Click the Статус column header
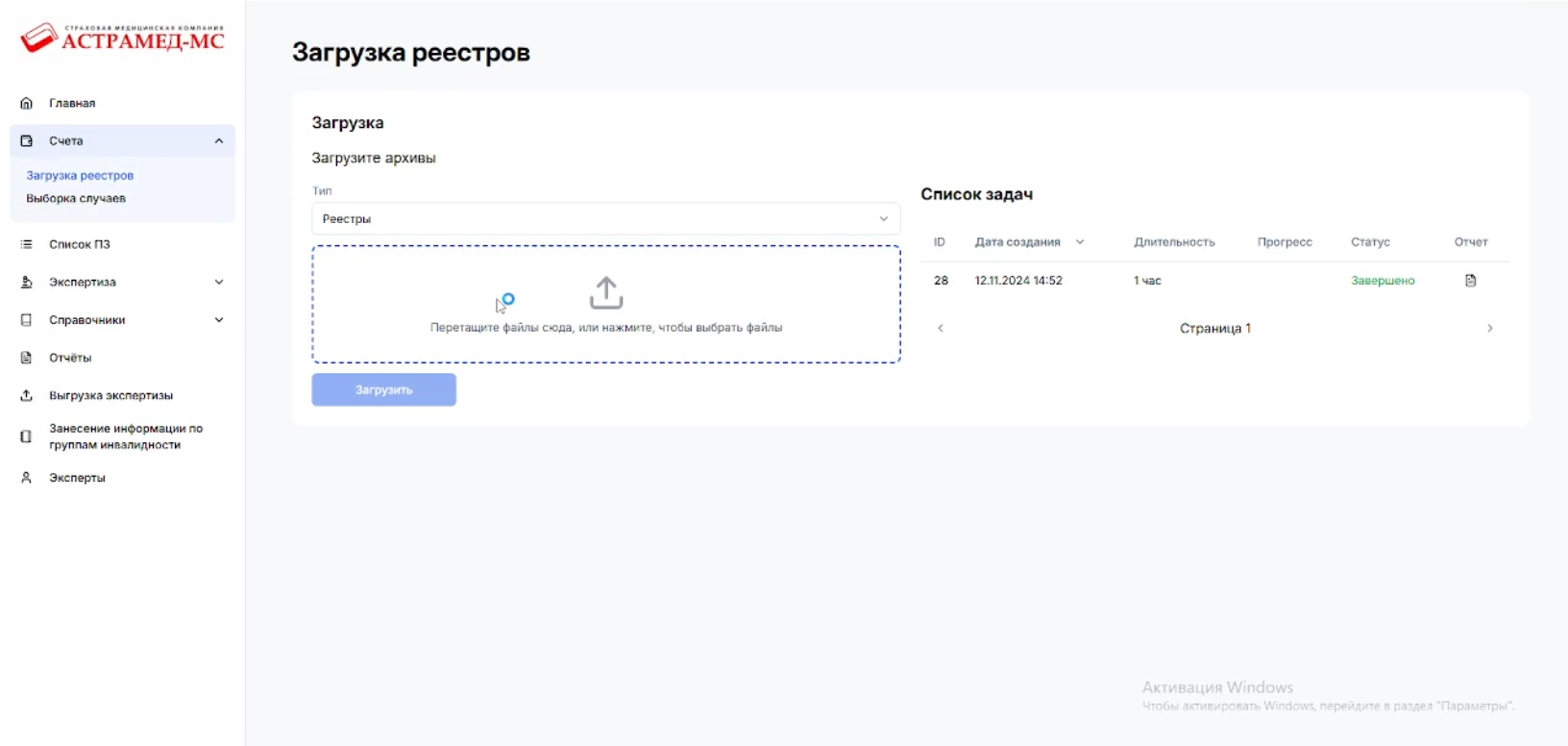 (1370, 242)
